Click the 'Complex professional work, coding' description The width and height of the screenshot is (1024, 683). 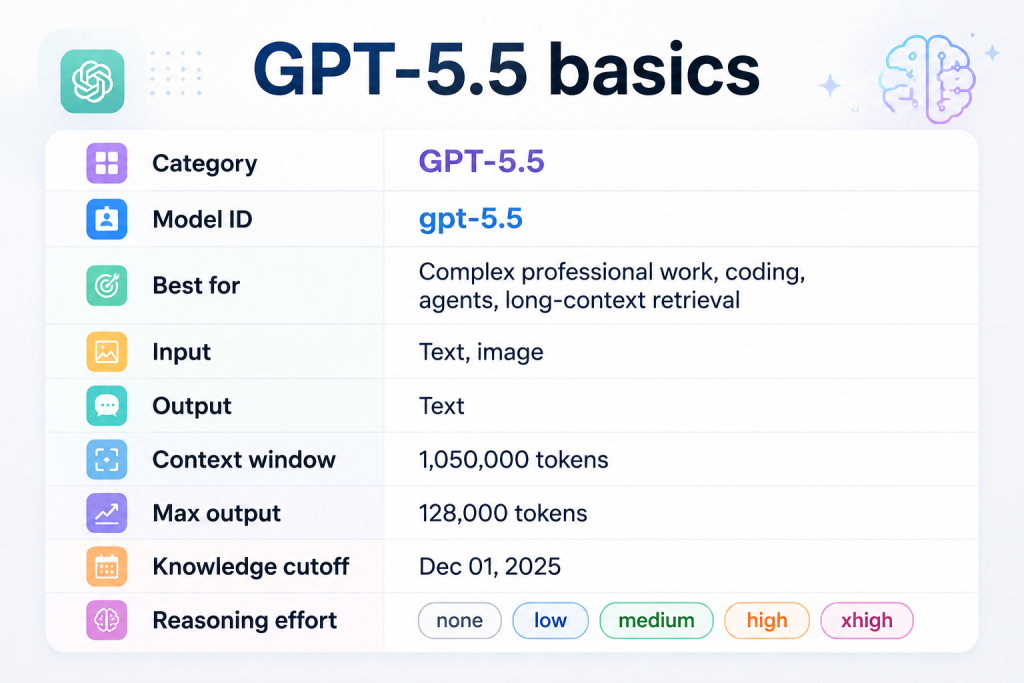click(x=612, y=286)
